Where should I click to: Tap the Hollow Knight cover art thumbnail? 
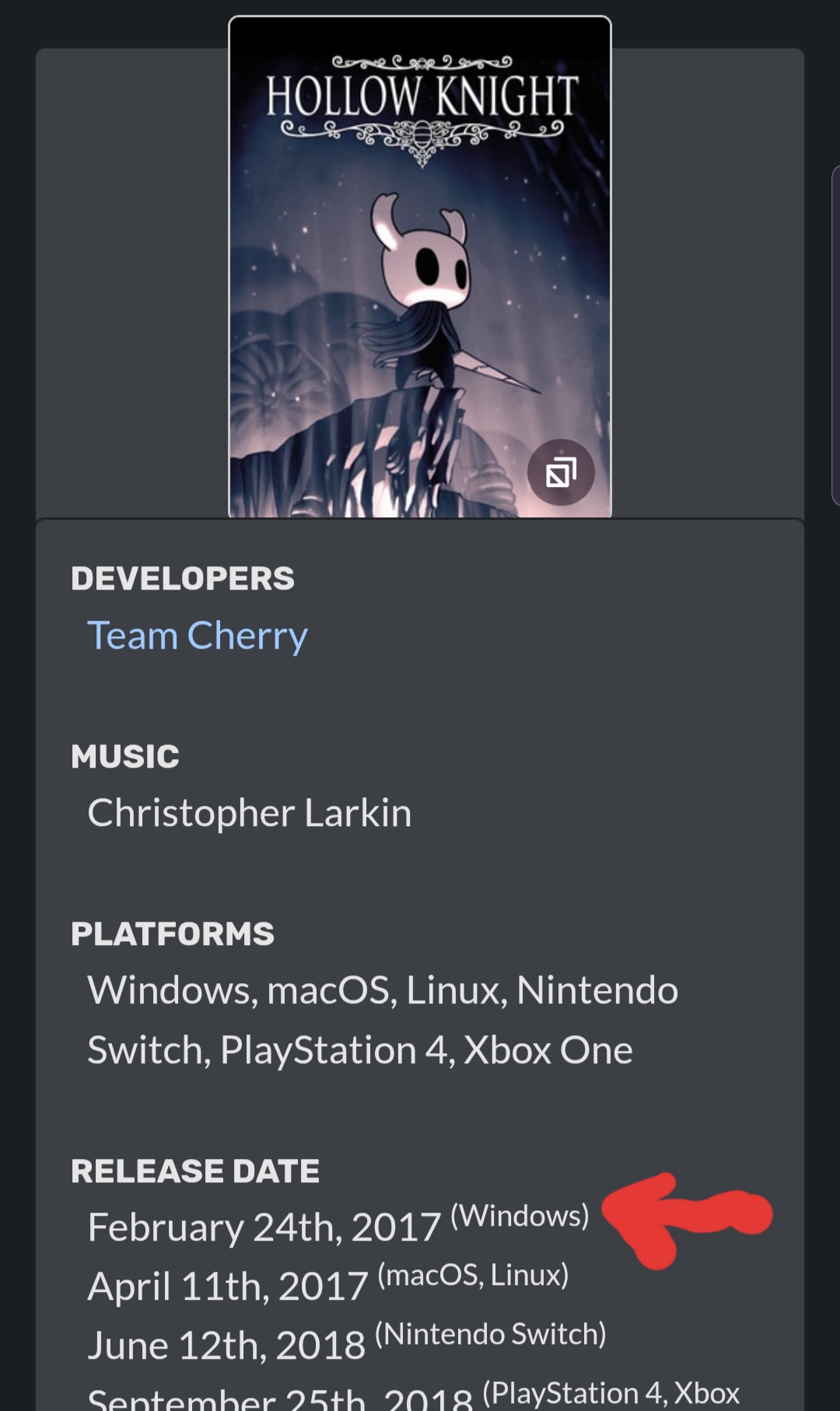click(x=420, y=267)
